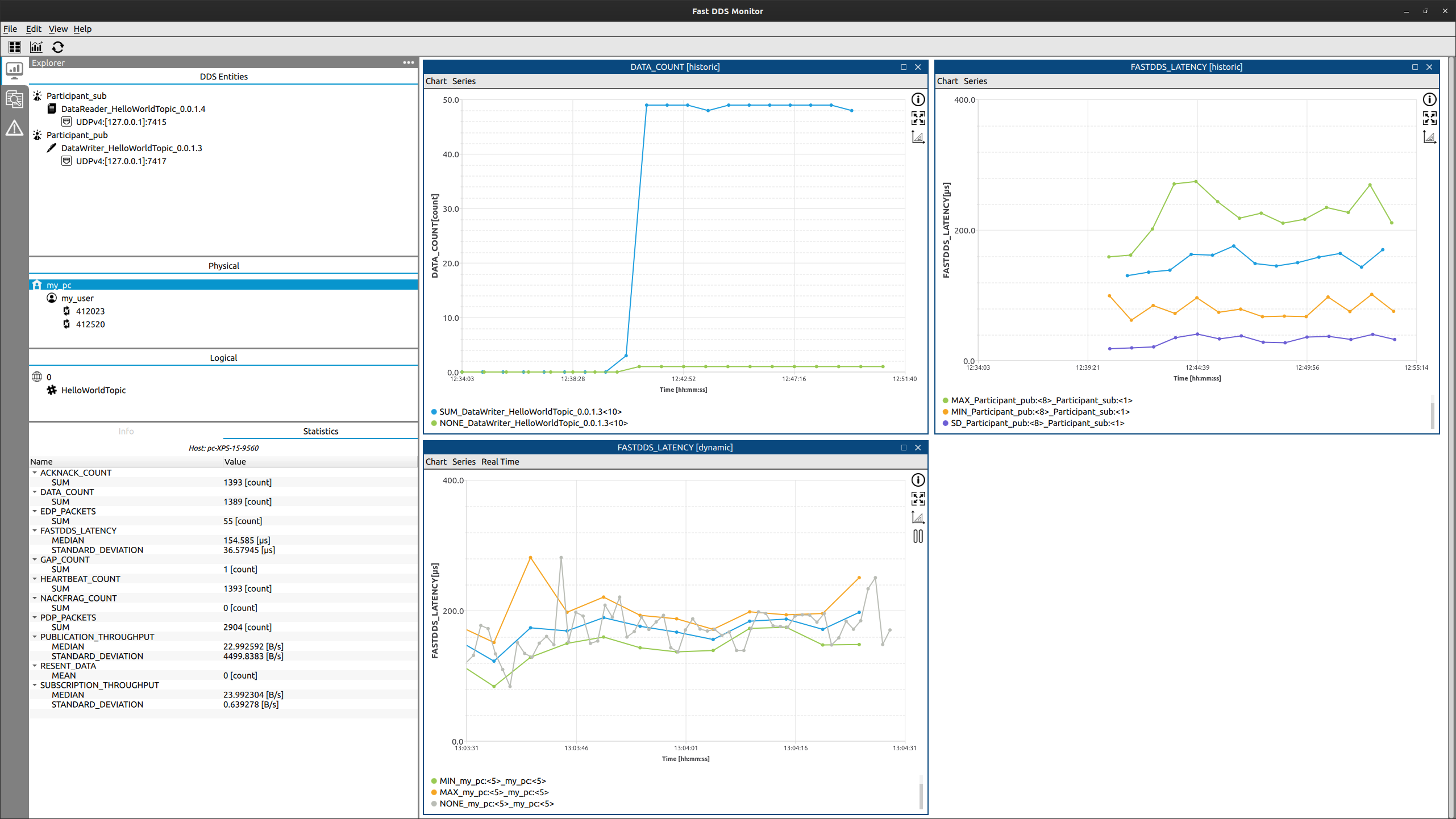Set axes on FASTDDS_LATENCY dynamic chart

(918, 517)
